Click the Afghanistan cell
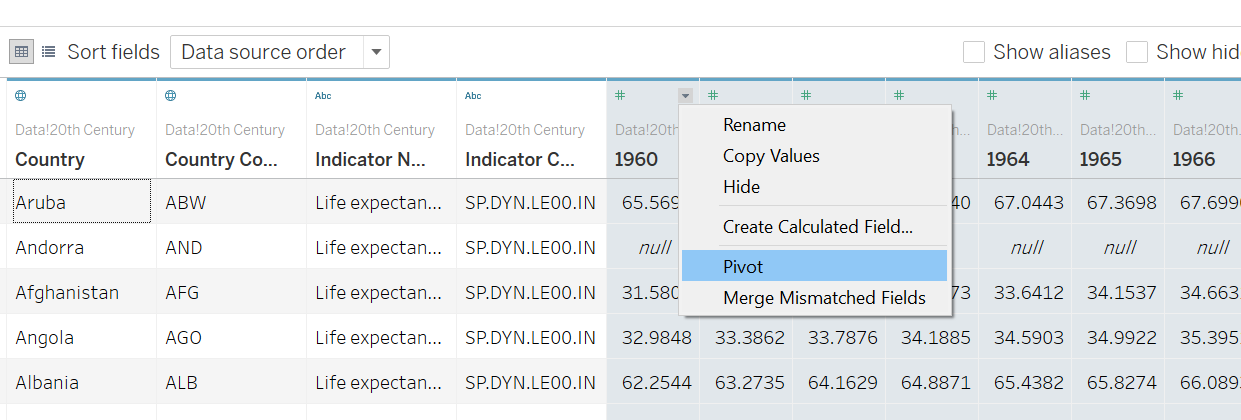This screenshot has width=1241, height=420. (81, 292)
